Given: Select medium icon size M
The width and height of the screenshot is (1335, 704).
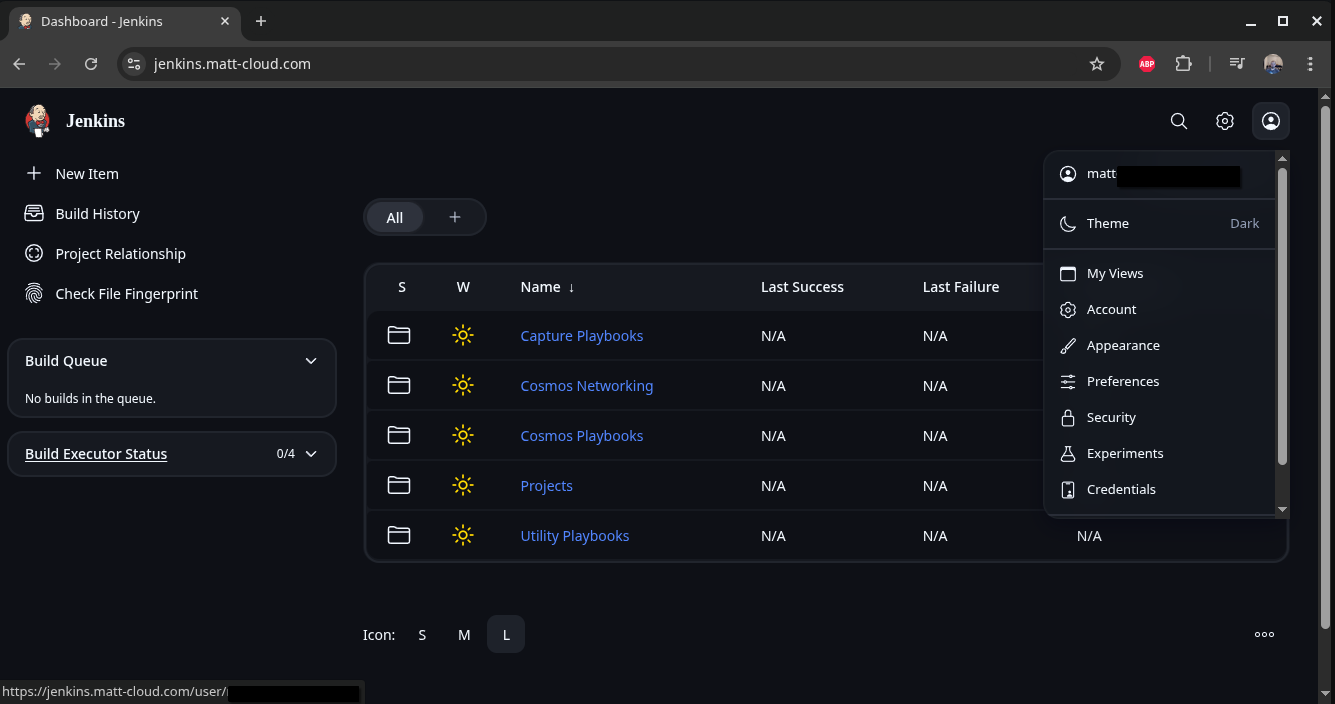Looking at the screenshot, I should pos(464,635).
